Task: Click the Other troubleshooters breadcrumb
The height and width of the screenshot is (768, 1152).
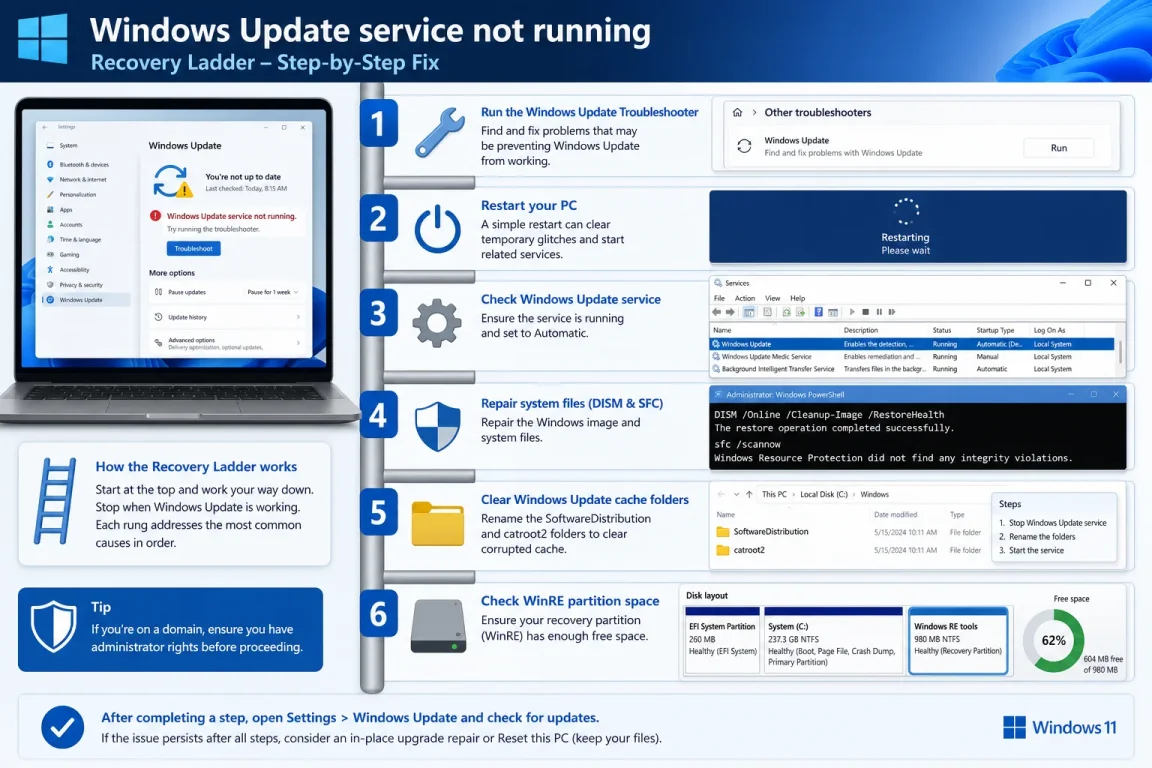Action: coord(818,112)
